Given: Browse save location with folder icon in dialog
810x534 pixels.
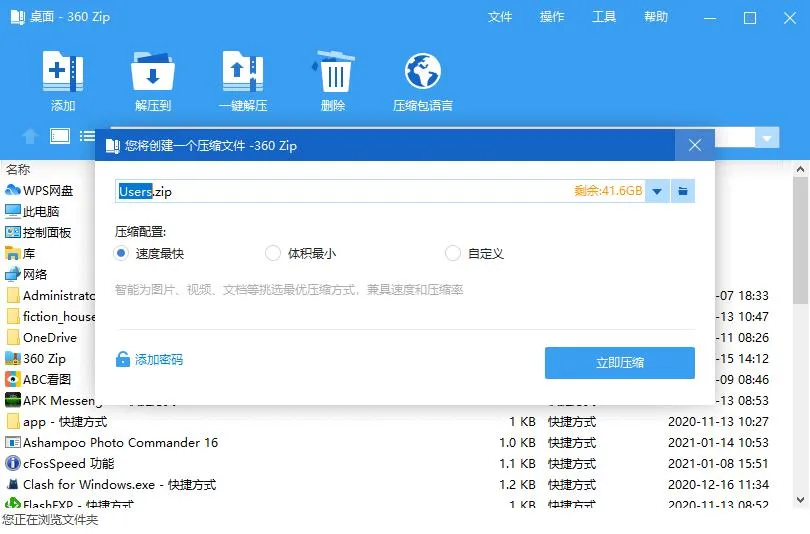Looking at the screenshot, I should [x=682, y=191].
